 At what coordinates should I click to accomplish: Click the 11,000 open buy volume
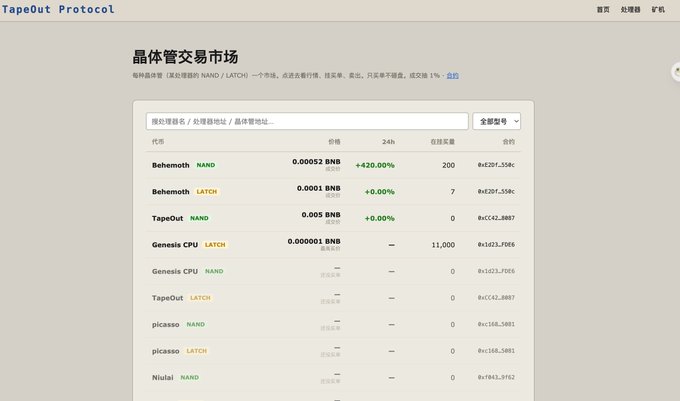coord(443,245)
